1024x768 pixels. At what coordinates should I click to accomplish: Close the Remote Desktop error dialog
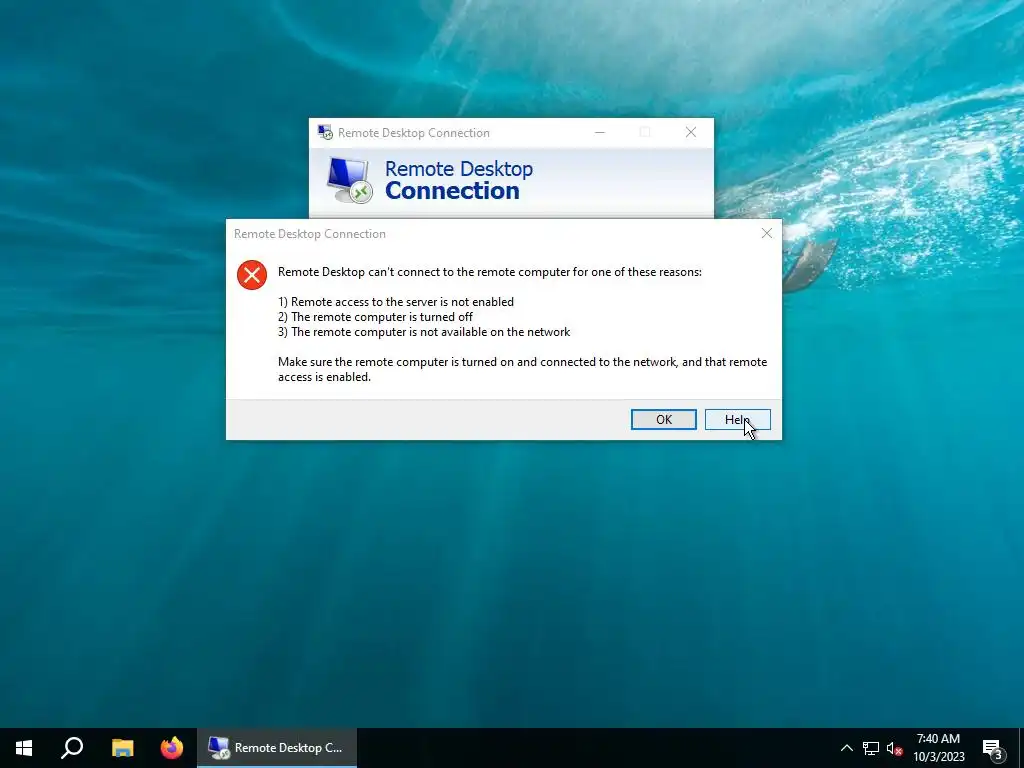pyautogui.click(x=767, y=233)
